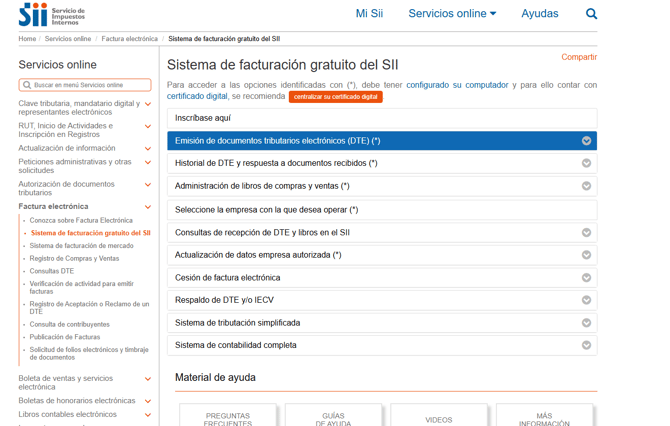Open the Servicios online dropdown menu

point(452,14)
